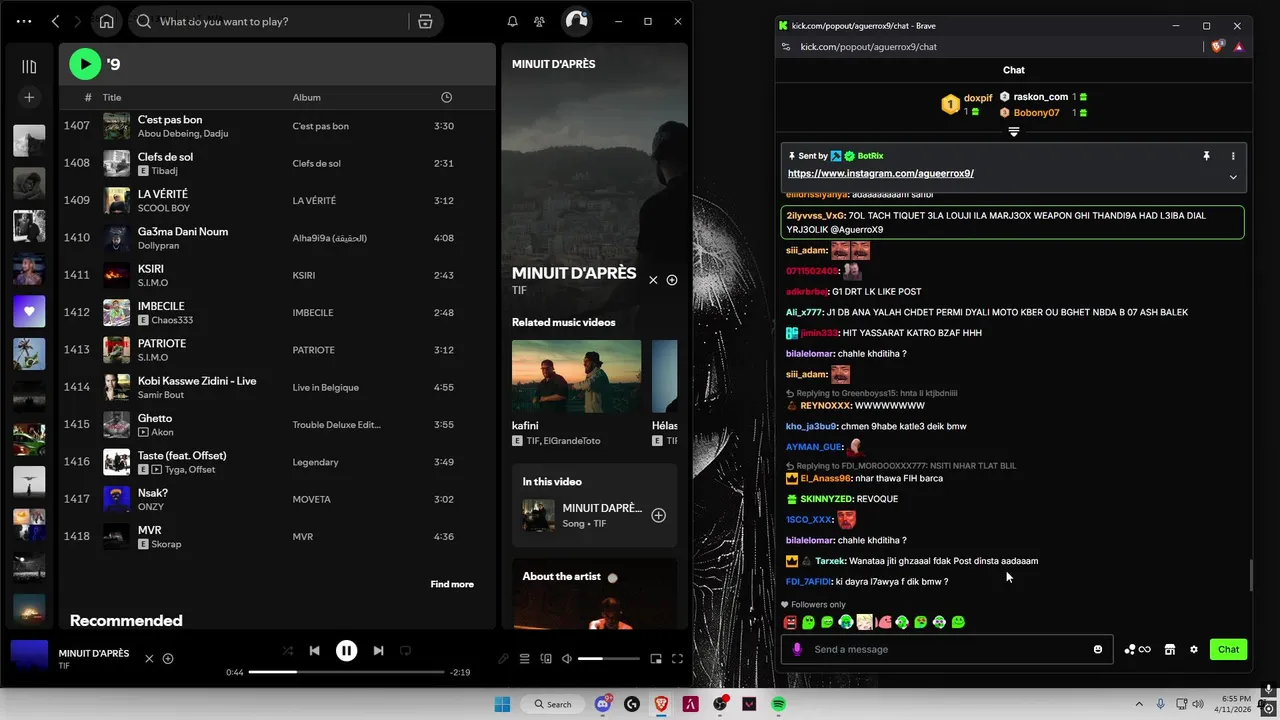Screen dimensions: 1280x720
Task: Skip to the next track
Action: [x=378, y=650]
